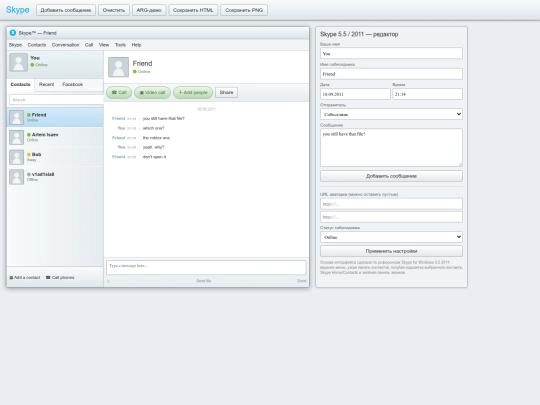Select Friend in the contact list

coord(55,117)
